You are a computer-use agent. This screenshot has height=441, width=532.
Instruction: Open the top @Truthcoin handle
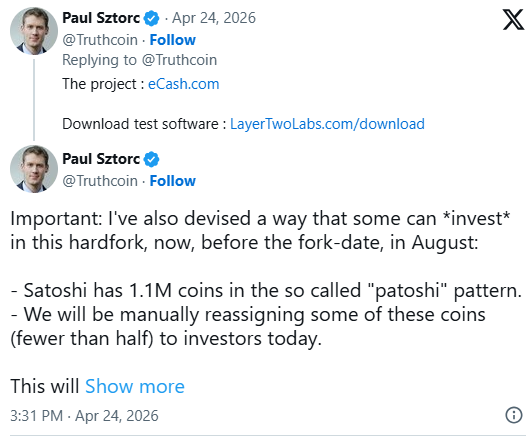[100, 40]
